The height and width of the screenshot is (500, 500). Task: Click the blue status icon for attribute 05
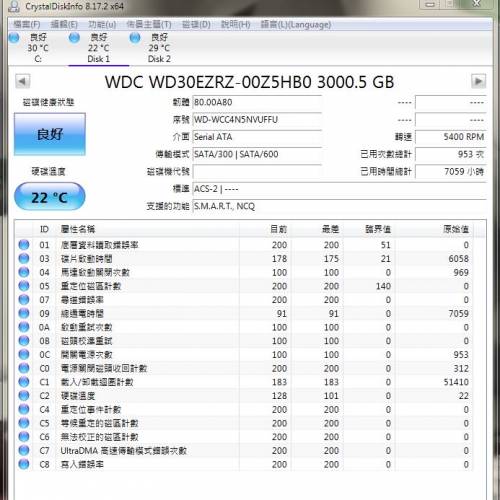click(x=24, y=286)
